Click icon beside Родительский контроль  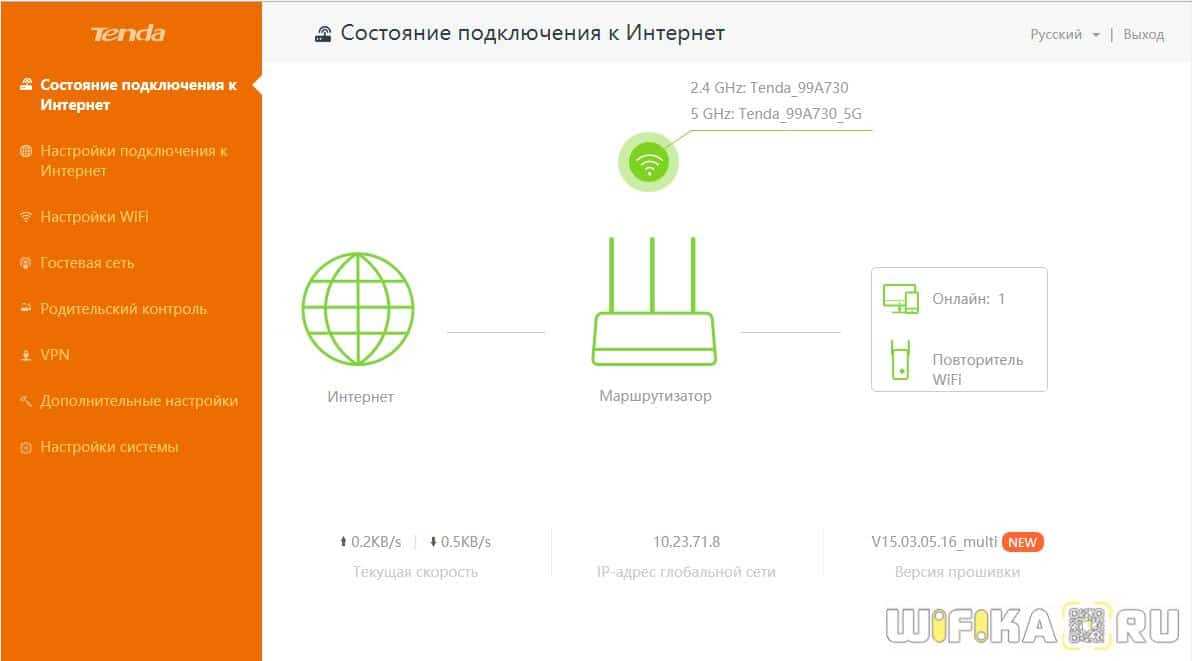(x=26, y=308)
